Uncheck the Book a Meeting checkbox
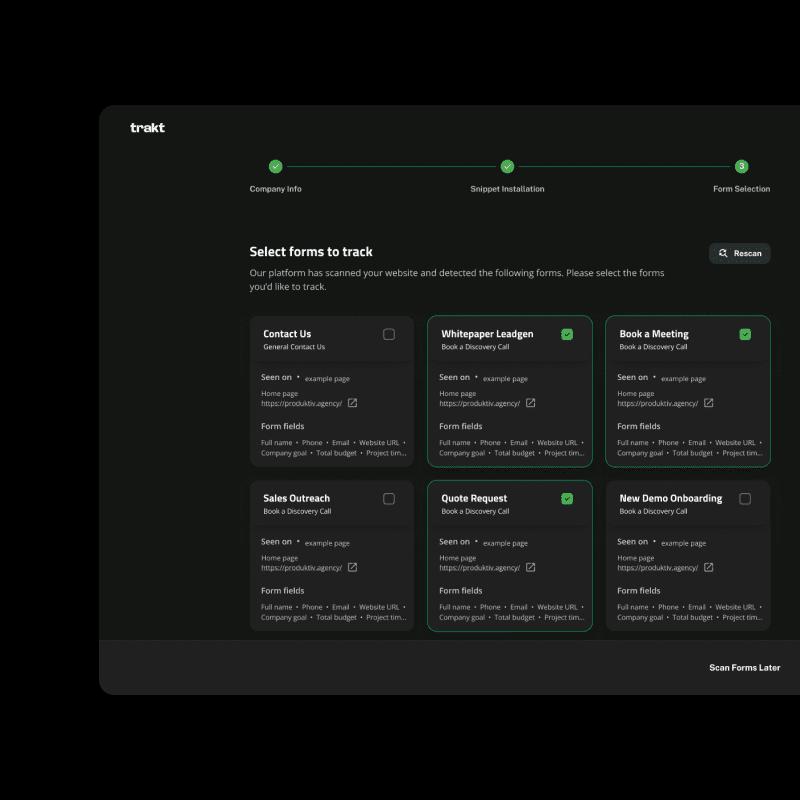800x800 pixels. (745, 334)
